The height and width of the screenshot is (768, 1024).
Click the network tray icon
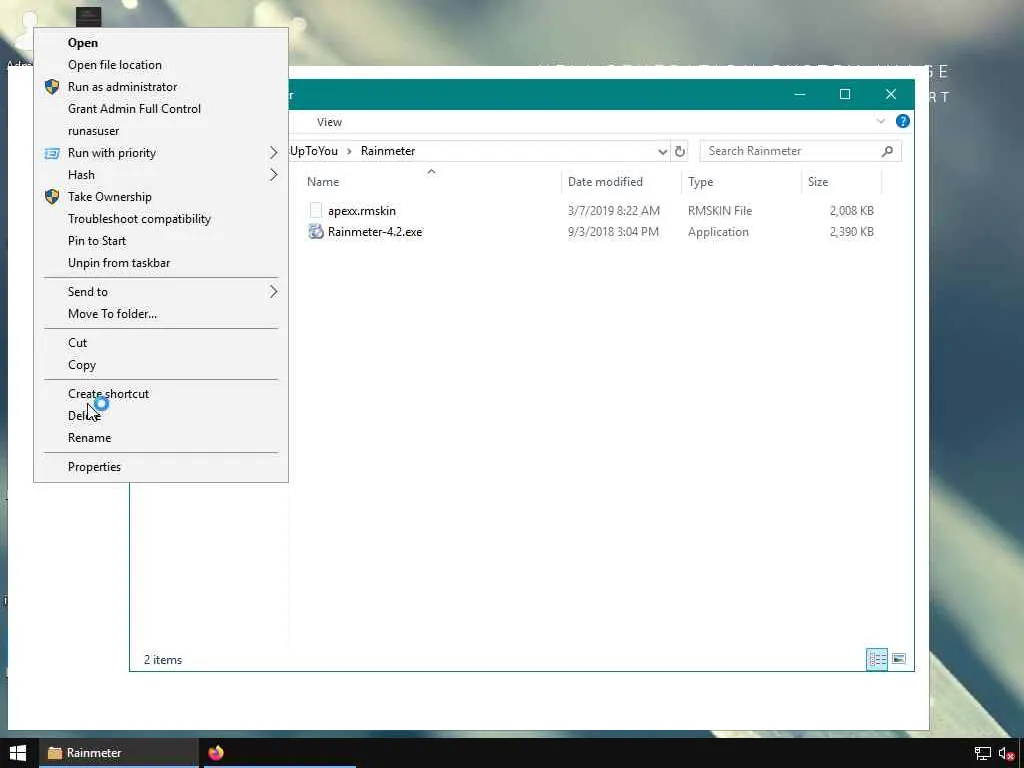(x=982, y=754)
